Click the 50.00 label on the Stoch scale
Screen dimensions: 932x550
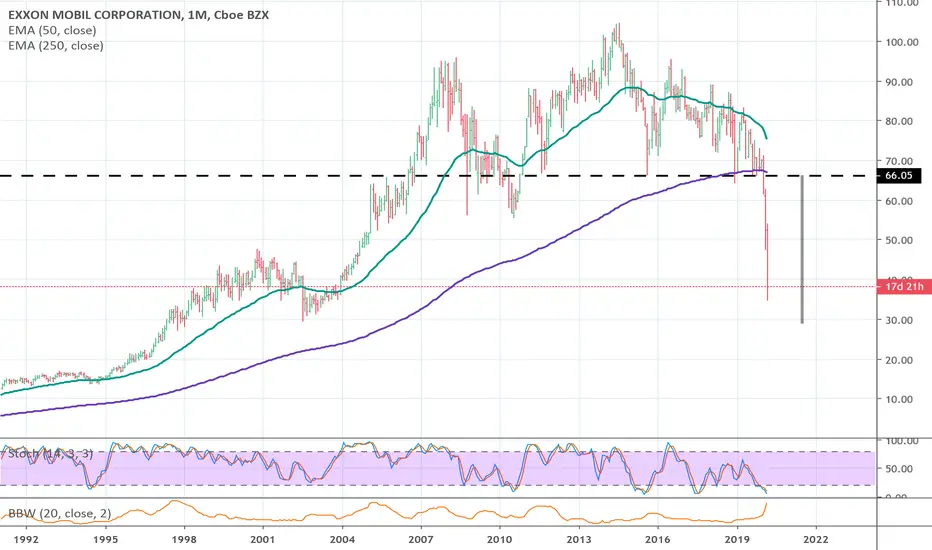pyautogui.click(x=899, y=469)
